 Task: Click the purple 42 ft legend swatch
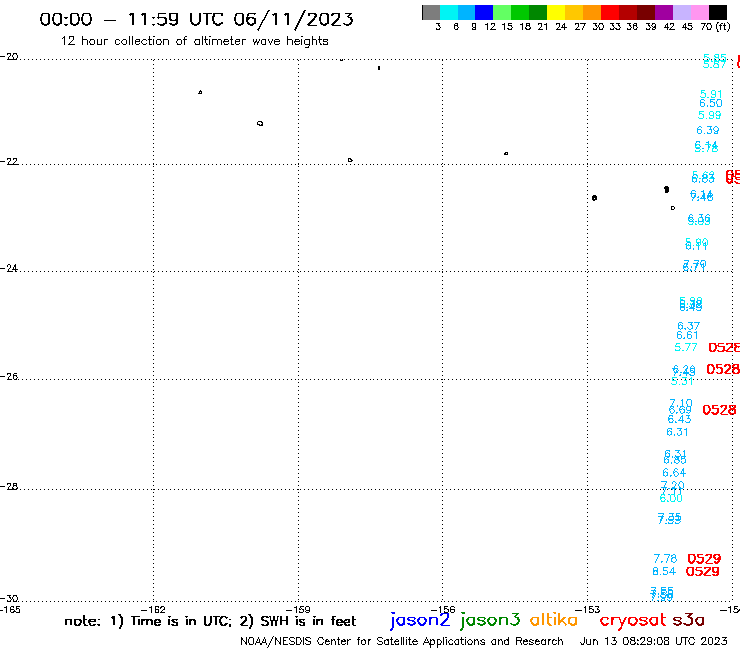(664, 12)
